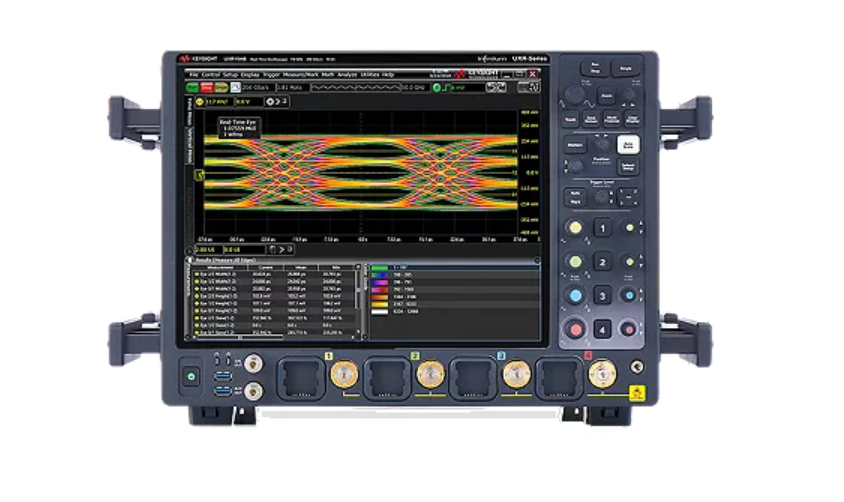Click the rising edge trigger icon
Screen dimensions: 844x502
[446, 87]
